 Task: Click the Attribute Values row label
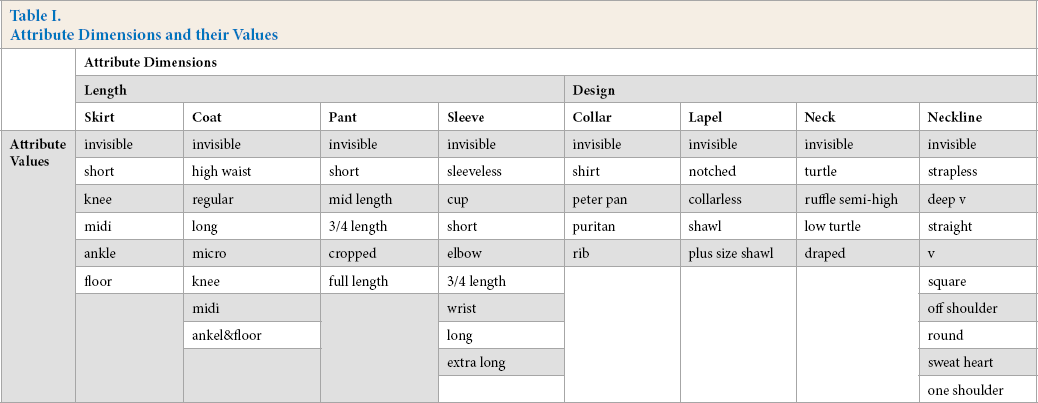(x=38, y=152)
